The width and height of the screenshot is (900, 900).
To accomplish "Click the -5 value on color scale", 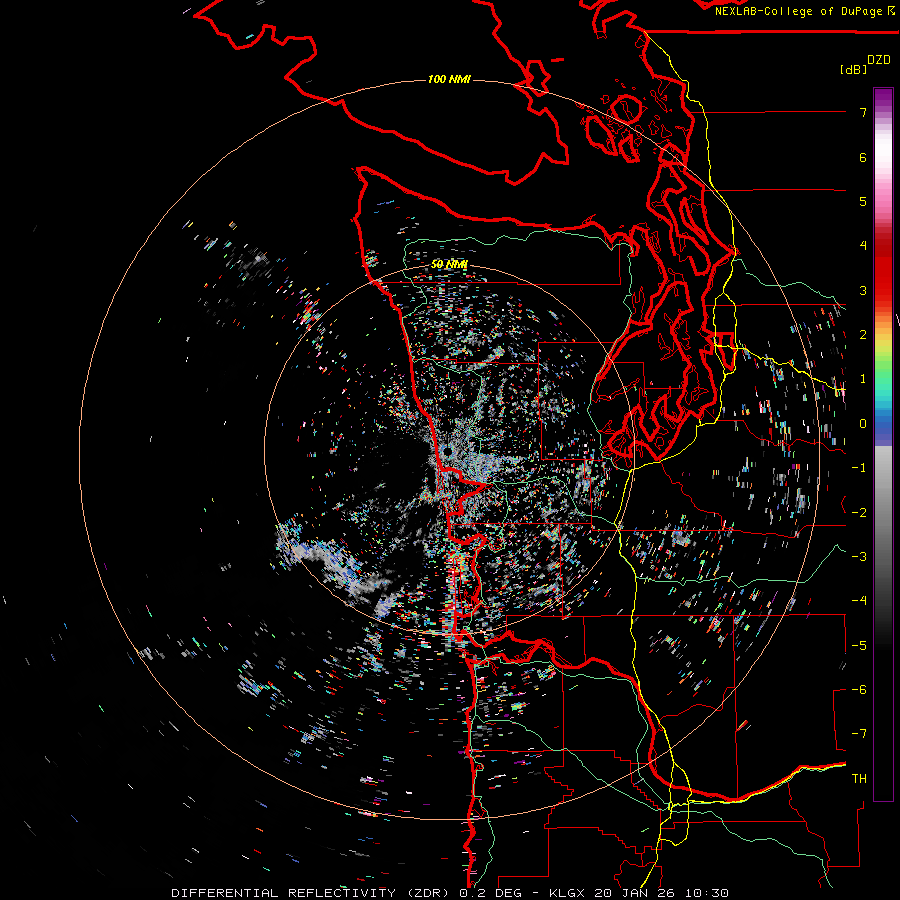I will (x=859, y=646).
